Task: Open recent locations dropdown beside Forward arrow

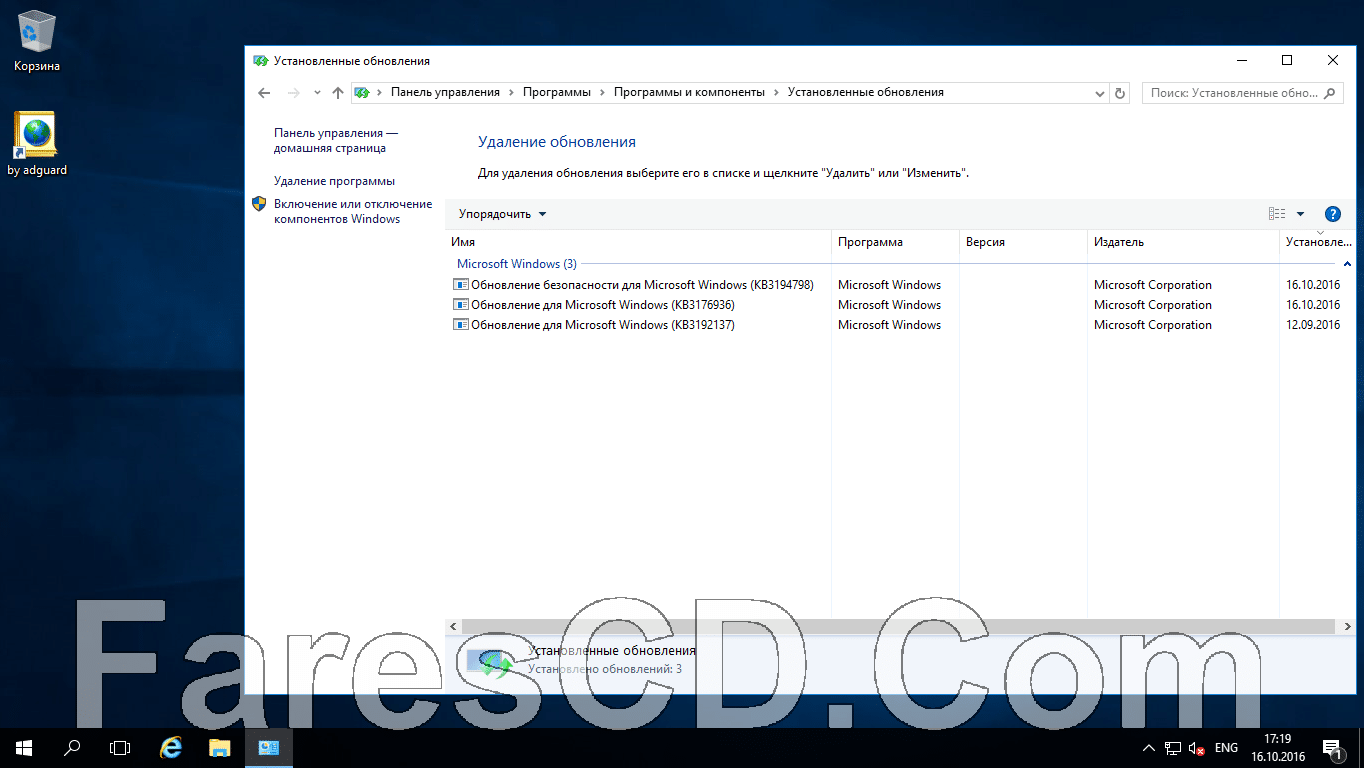Action: point(317,92)
